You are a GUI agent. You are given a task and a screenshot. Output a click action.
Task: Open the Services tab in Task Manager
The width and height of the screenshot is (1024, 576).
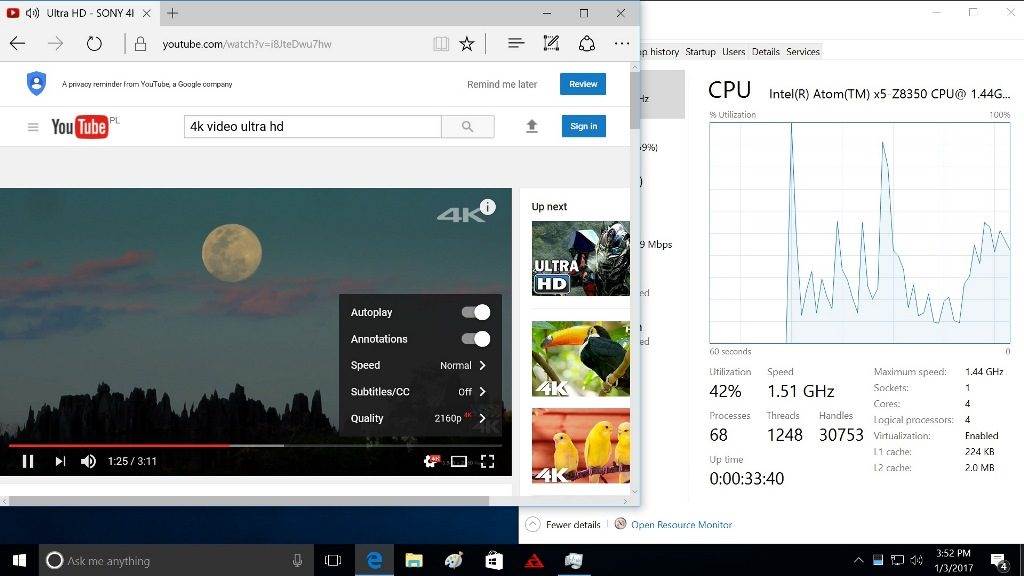click(803, 52)
